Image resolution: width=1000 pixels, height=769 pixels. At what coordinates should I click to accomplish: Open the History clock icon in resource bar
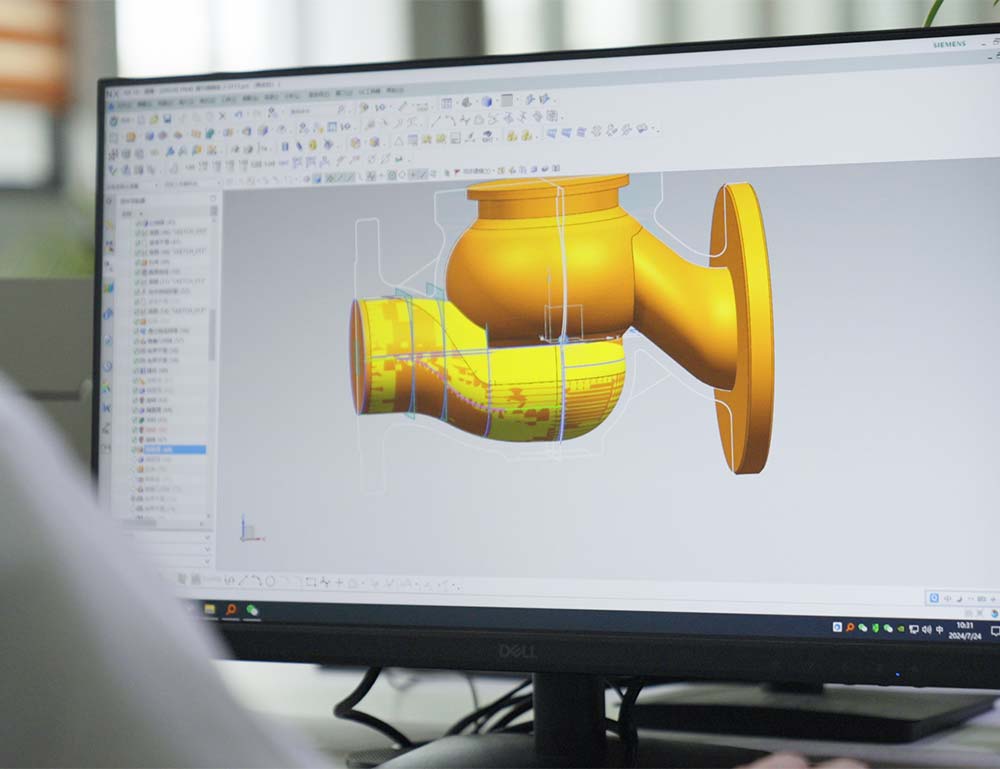pos(107,367)
